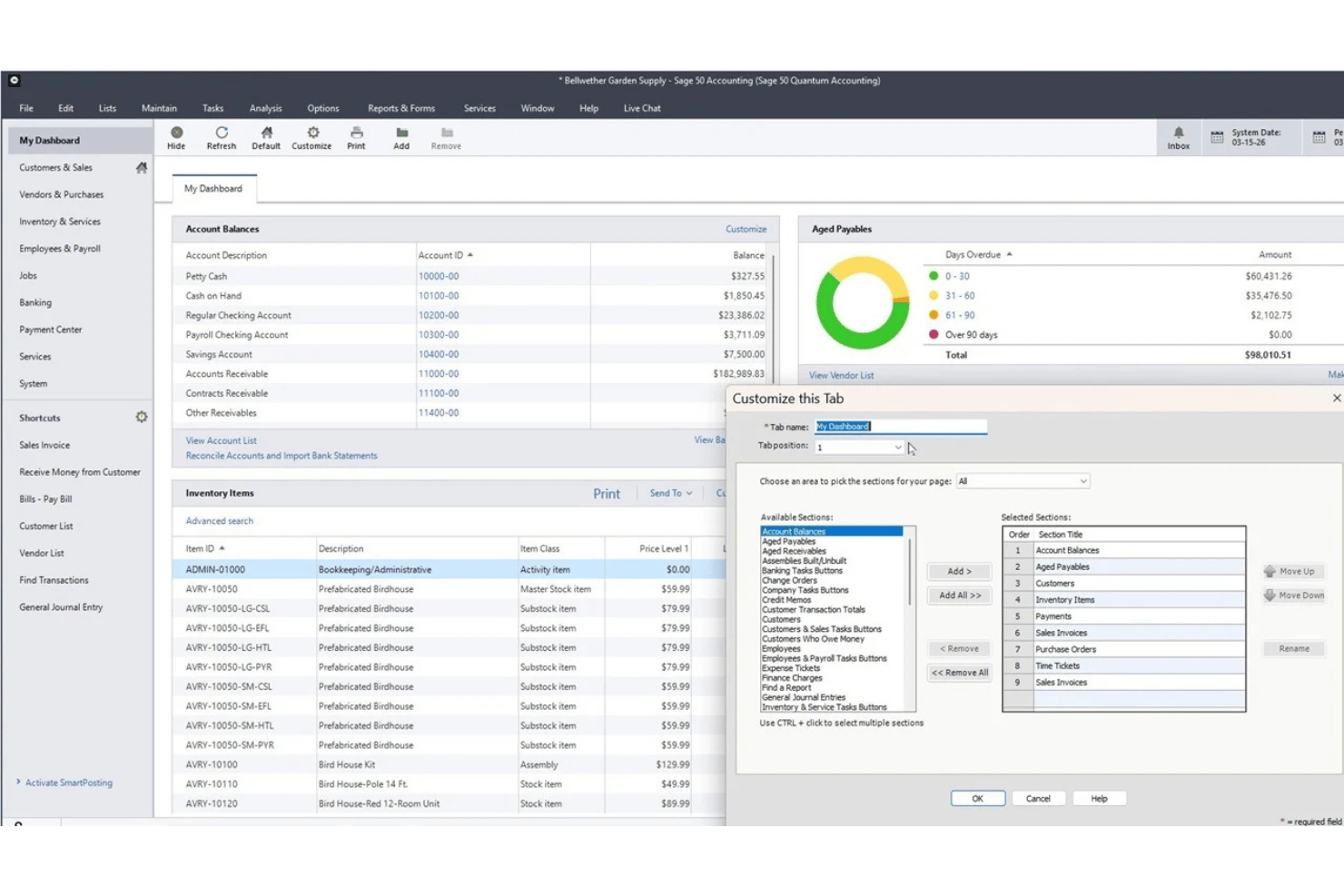Click the Aged Payables donut chart

pyautogui.click(x=863, y=303)
